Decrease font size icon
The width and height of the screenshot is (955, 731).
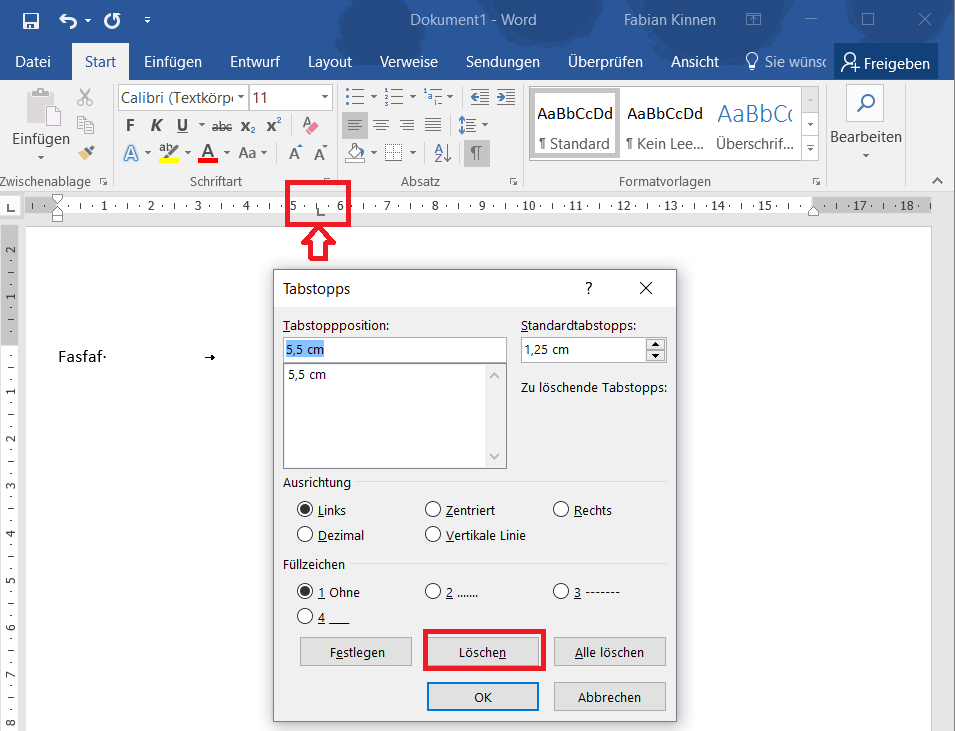pyautogui.click(x=320, y=153)
